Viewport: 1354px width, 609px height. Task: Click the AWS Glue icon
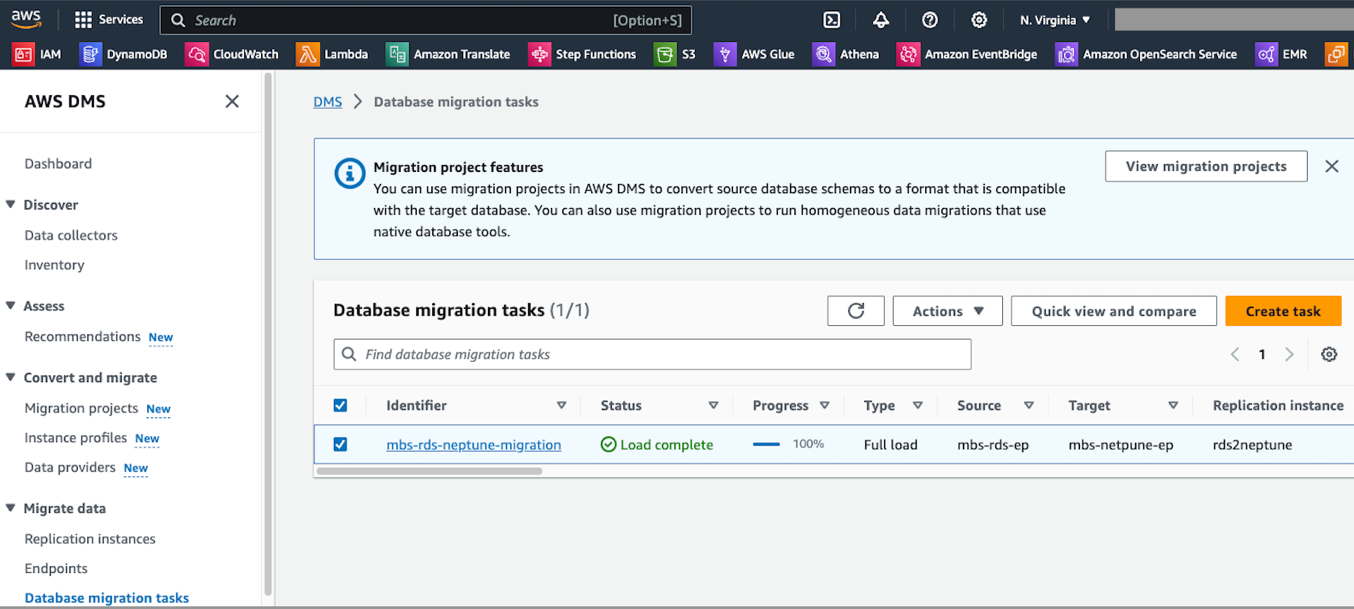click(x=725, y=54)
